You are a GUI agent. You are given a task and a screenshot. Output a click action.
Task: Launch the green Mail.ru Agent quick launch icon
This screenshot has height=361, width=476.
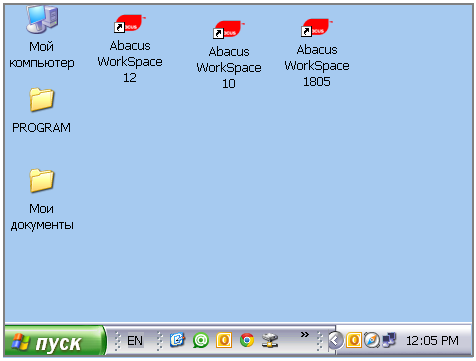pos(201,340)
